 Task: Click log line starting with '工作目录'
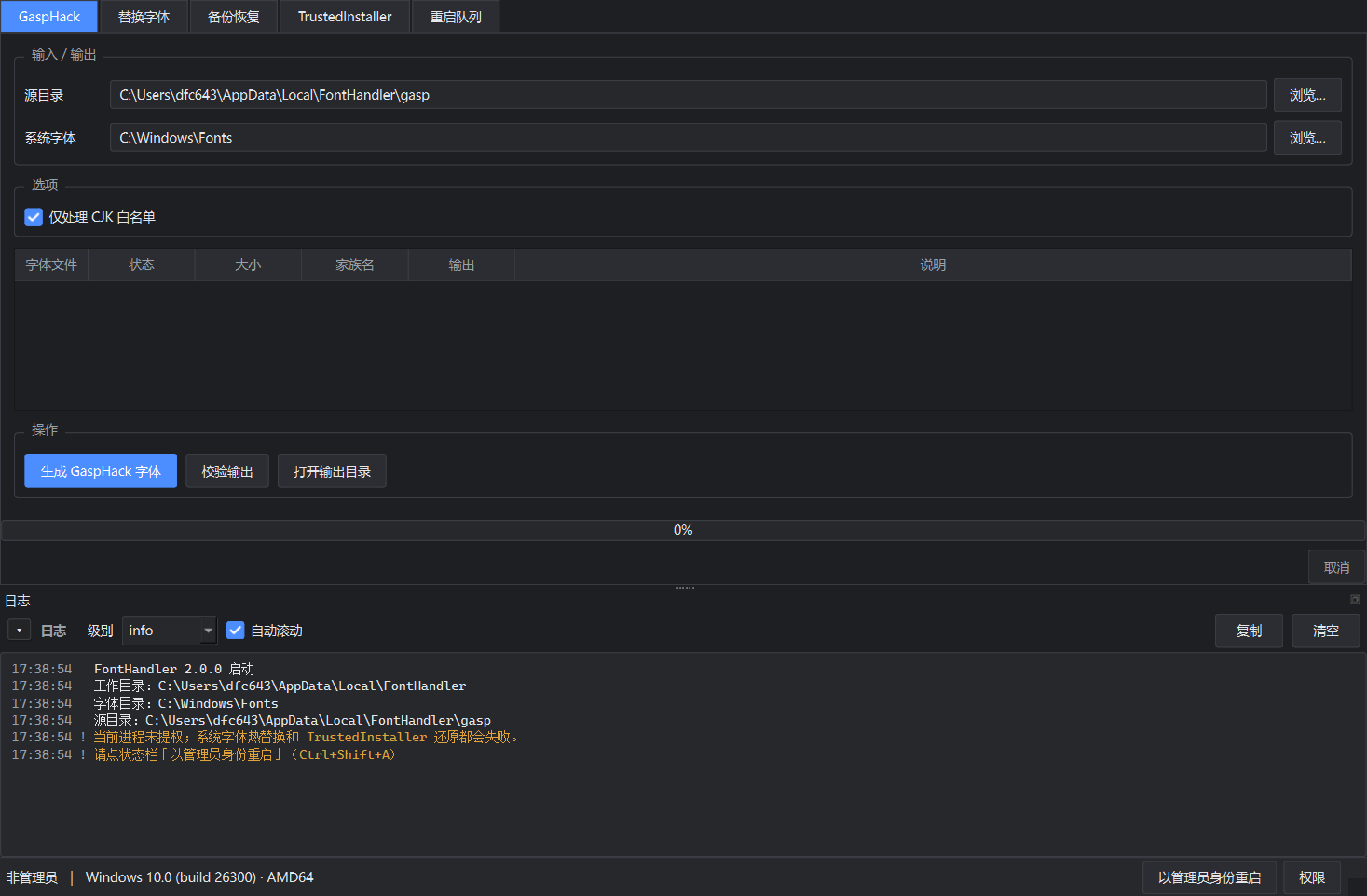280,686
